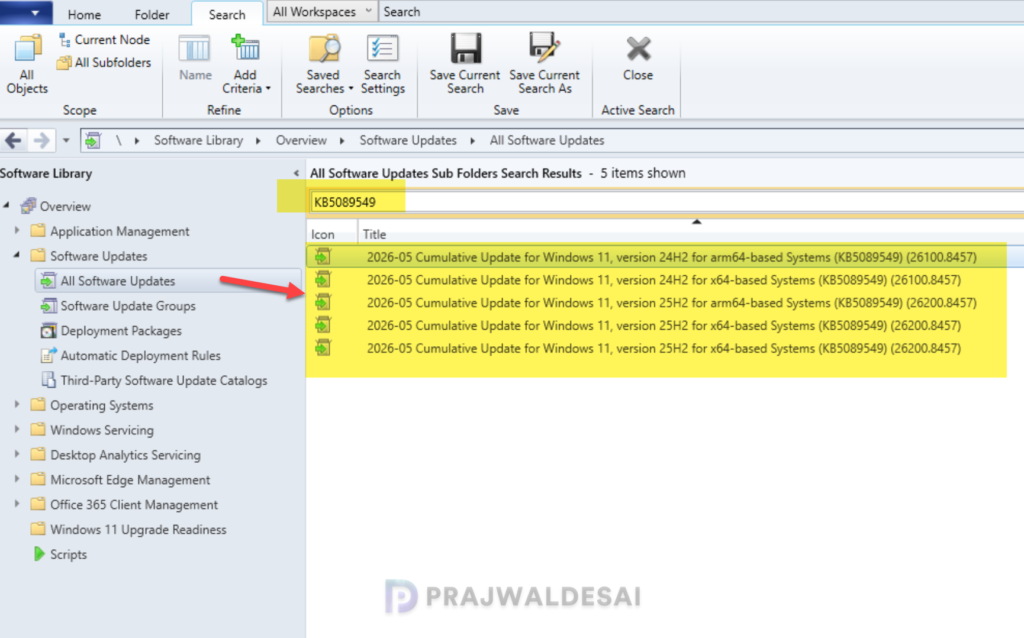The height and width of the screenshot is (638, 1024).
Task: Click Software Library in breadcrumb
Action: tap(199, 140)
